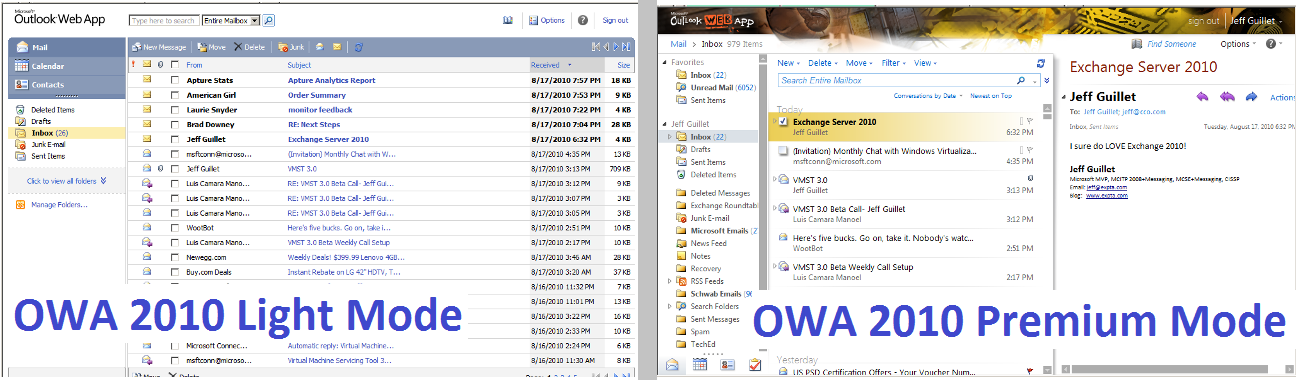Screen dimensions: 1300x380
Task: Check the Newegg.com message checkbox
Action: click(175, 256)
